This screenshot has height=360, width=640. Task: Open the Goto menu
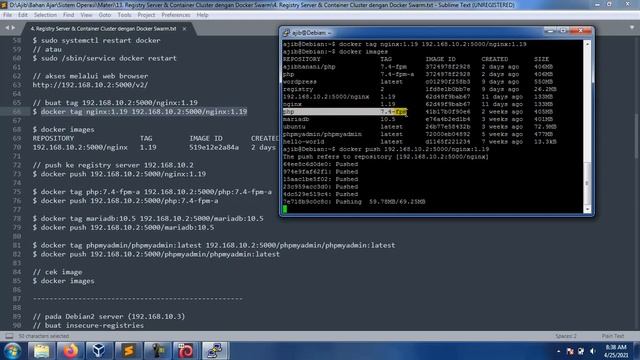click(104, 15)
